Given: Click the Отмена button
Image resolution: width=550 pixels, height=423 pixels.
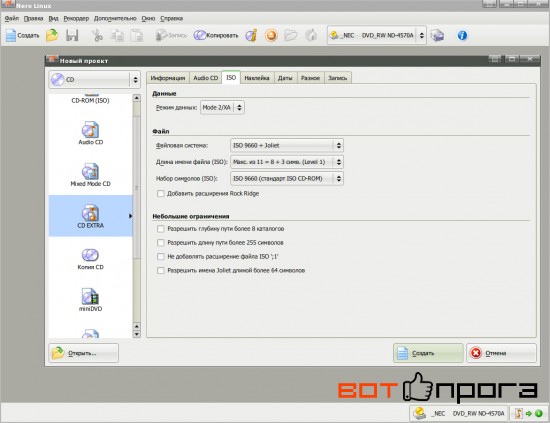Looking at the screenshot, I should pyautogui.click(x=501, y=353).
